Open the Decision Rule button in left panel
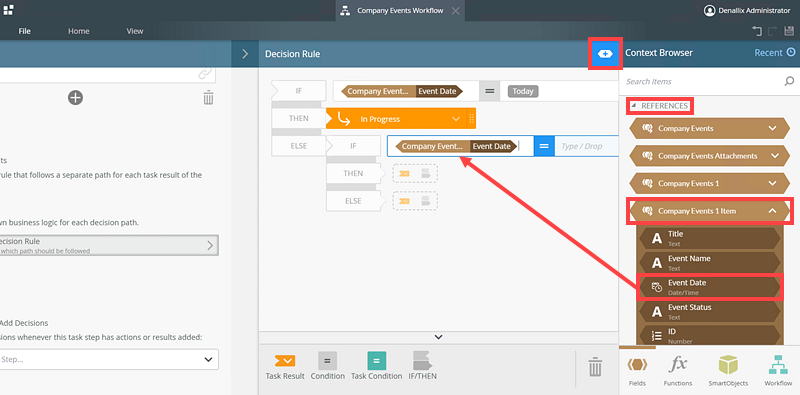 [x=109, y=245]
